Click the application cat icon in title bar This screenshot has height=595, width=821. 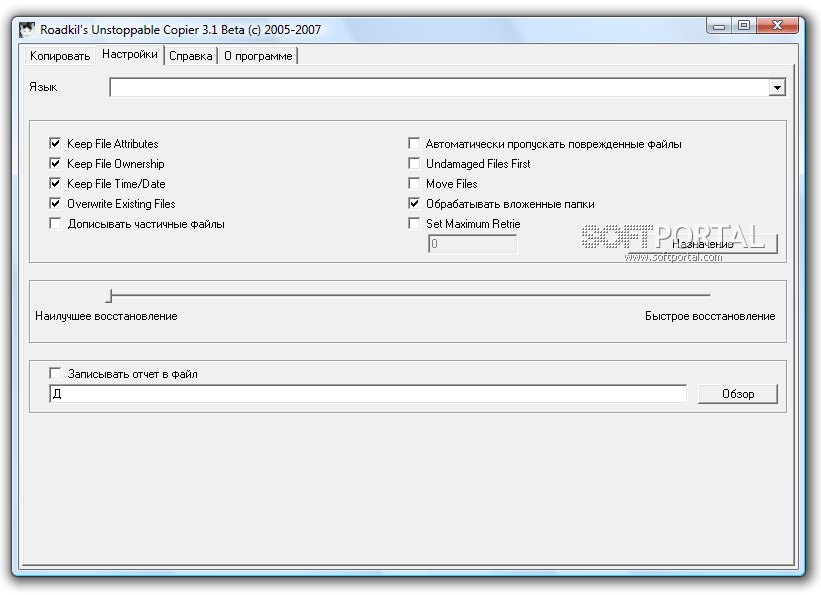27,29
